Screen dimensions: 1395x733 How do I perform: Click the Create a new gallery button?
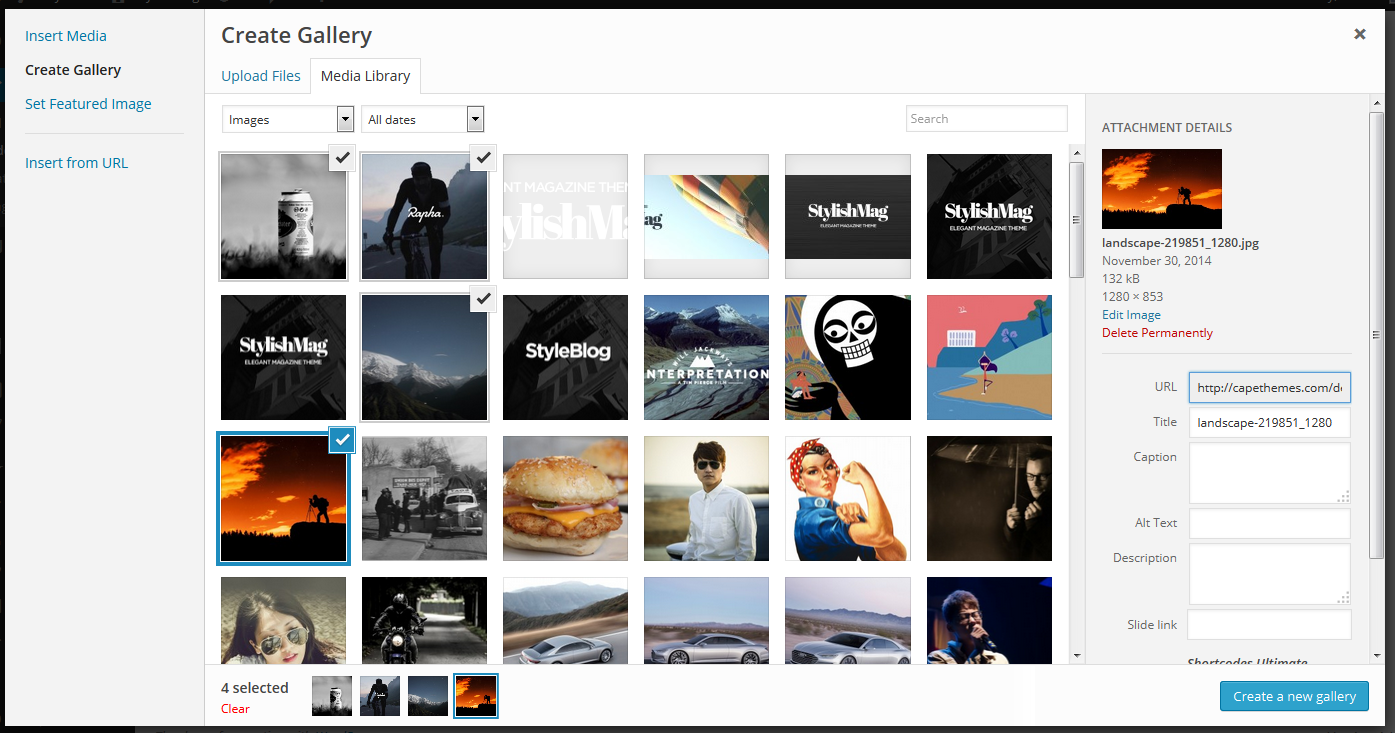[1293, 696]
